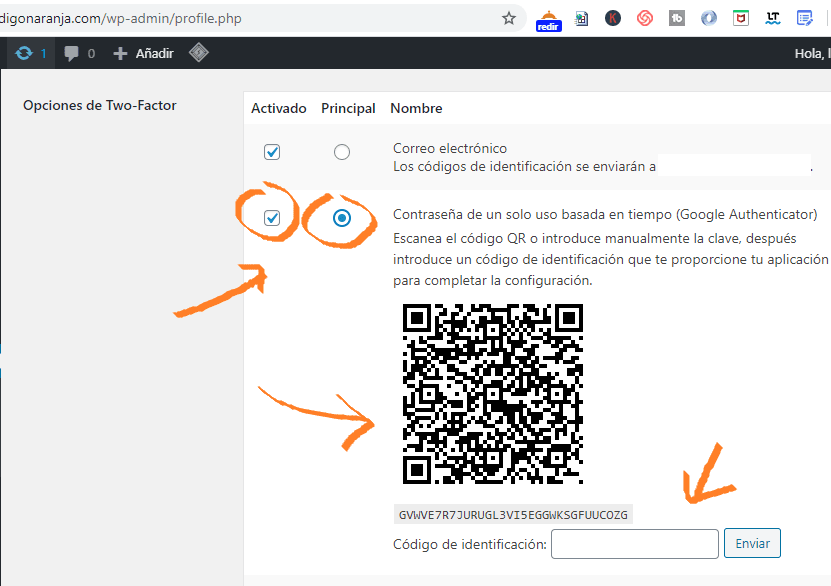Open the diamond-shaped plugin icon in admin bar
Viewport: 831px width, 586px height.
coord(199,52)
